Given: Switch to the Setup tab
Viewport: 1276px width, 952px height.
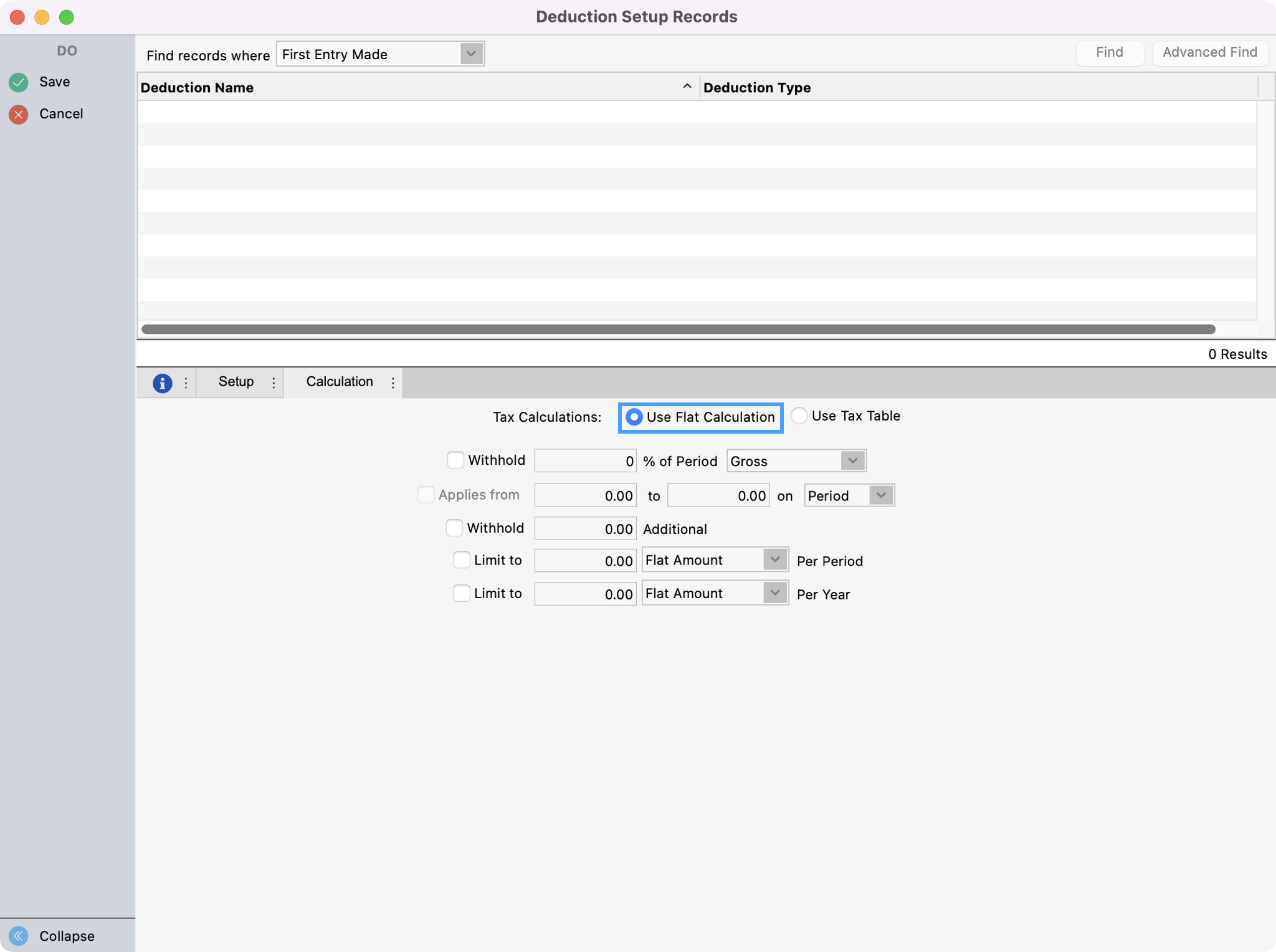Looking at the screenshot, I should pyautogui.click(x=236, y=382).
